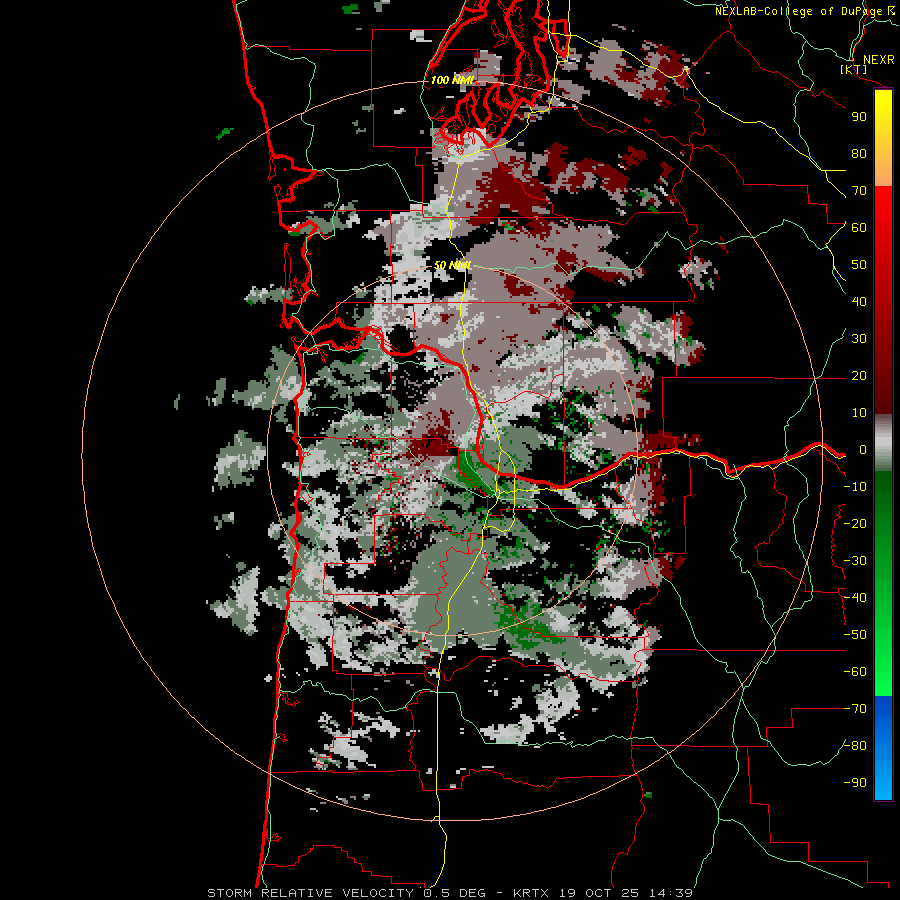Click the -20 value on velocity scale
This screenshot has height=900, width=900.
pos(855,523)
